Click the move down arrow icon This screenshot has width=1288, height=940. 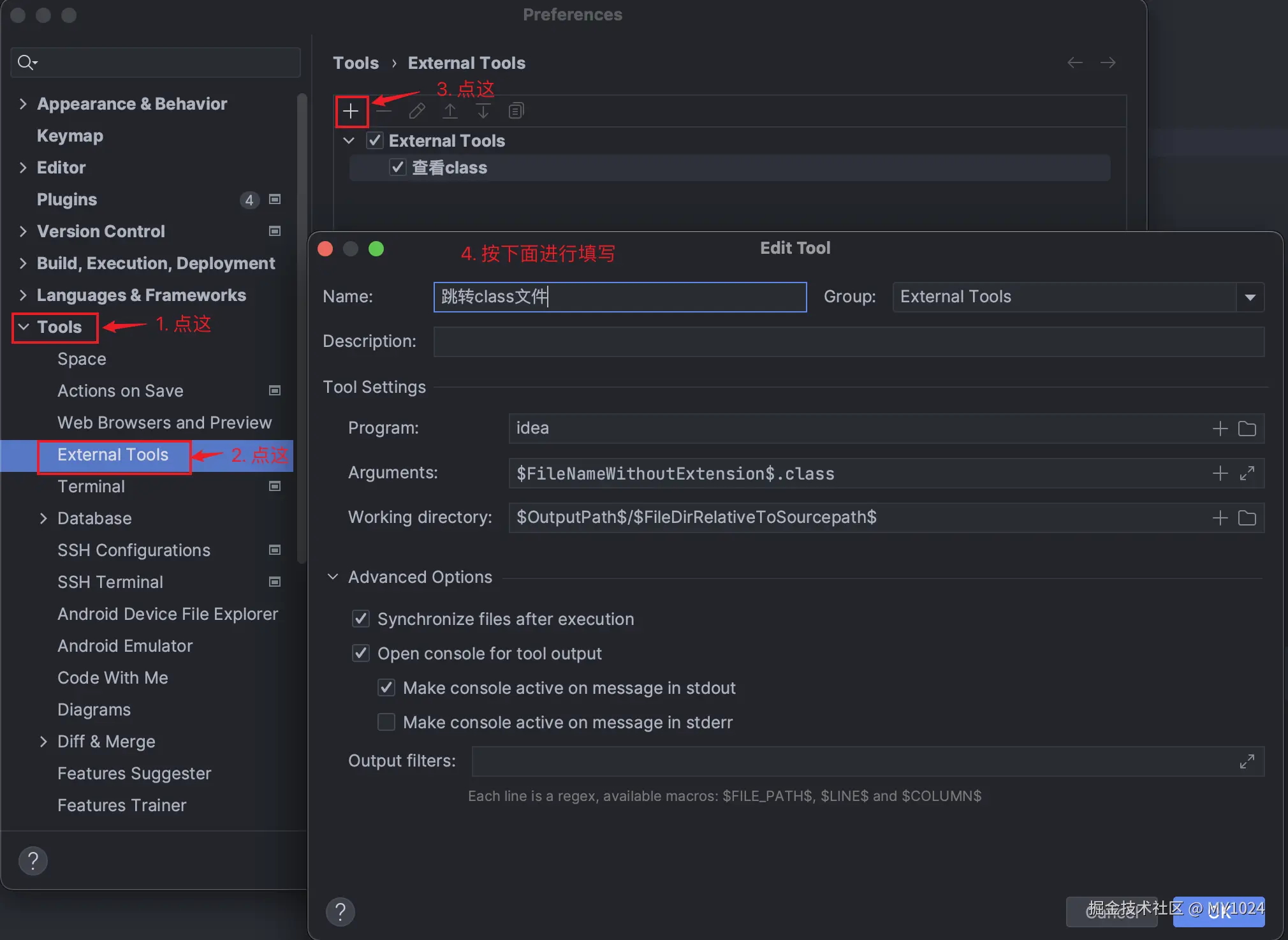pos(483,111)
